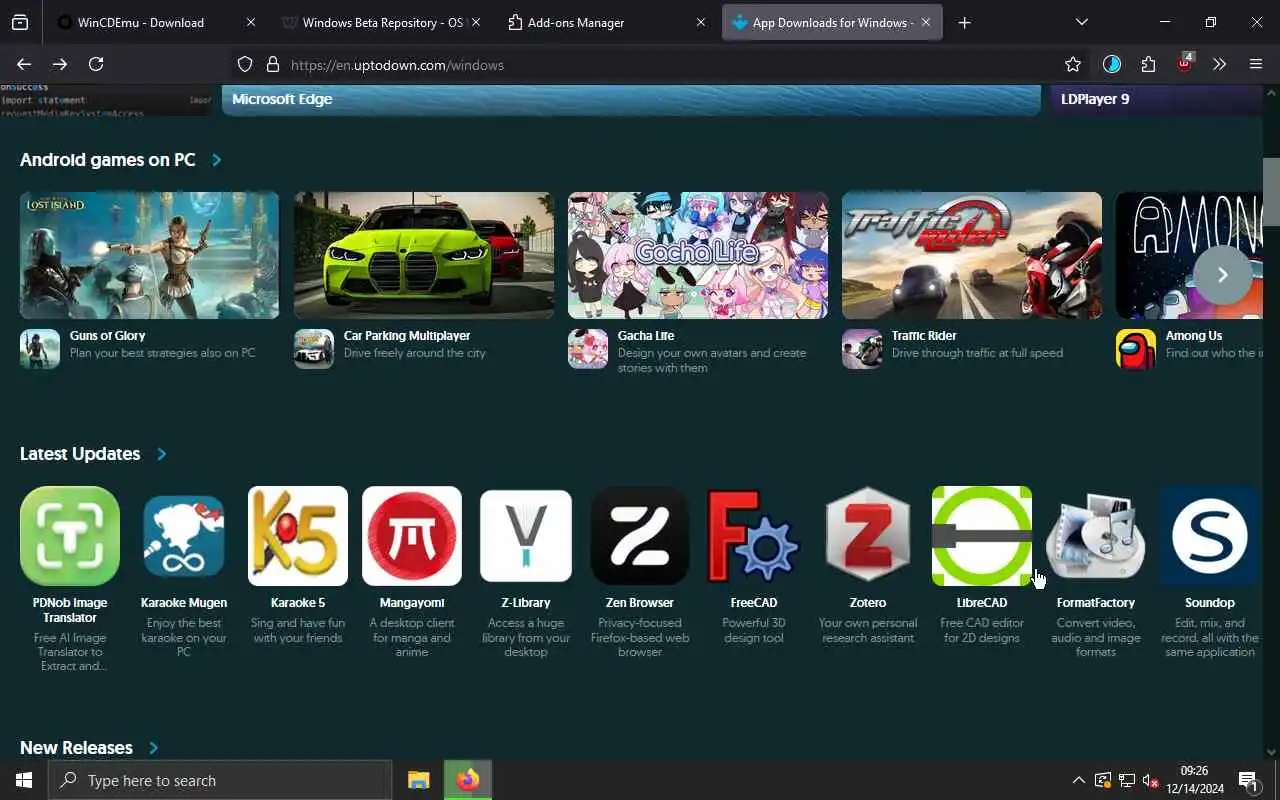Open the Mangayomi app icon
Screen dimensions: 1280x800
click(412, 536)
